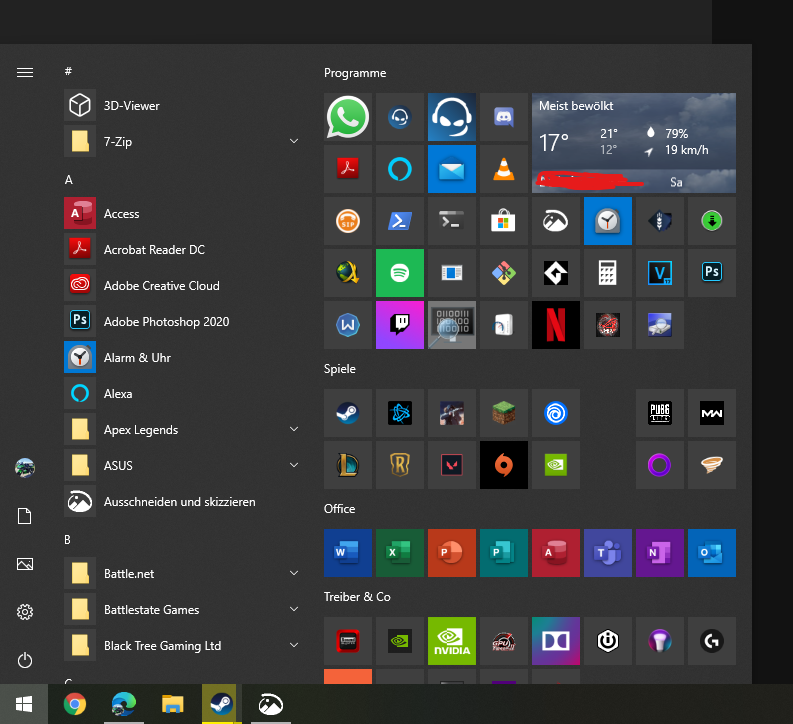The height and width of the screenshot is (724, 793).
Task: Expand the Apex Legends folder
Action: pyautogui.click(x=294, y=429)
